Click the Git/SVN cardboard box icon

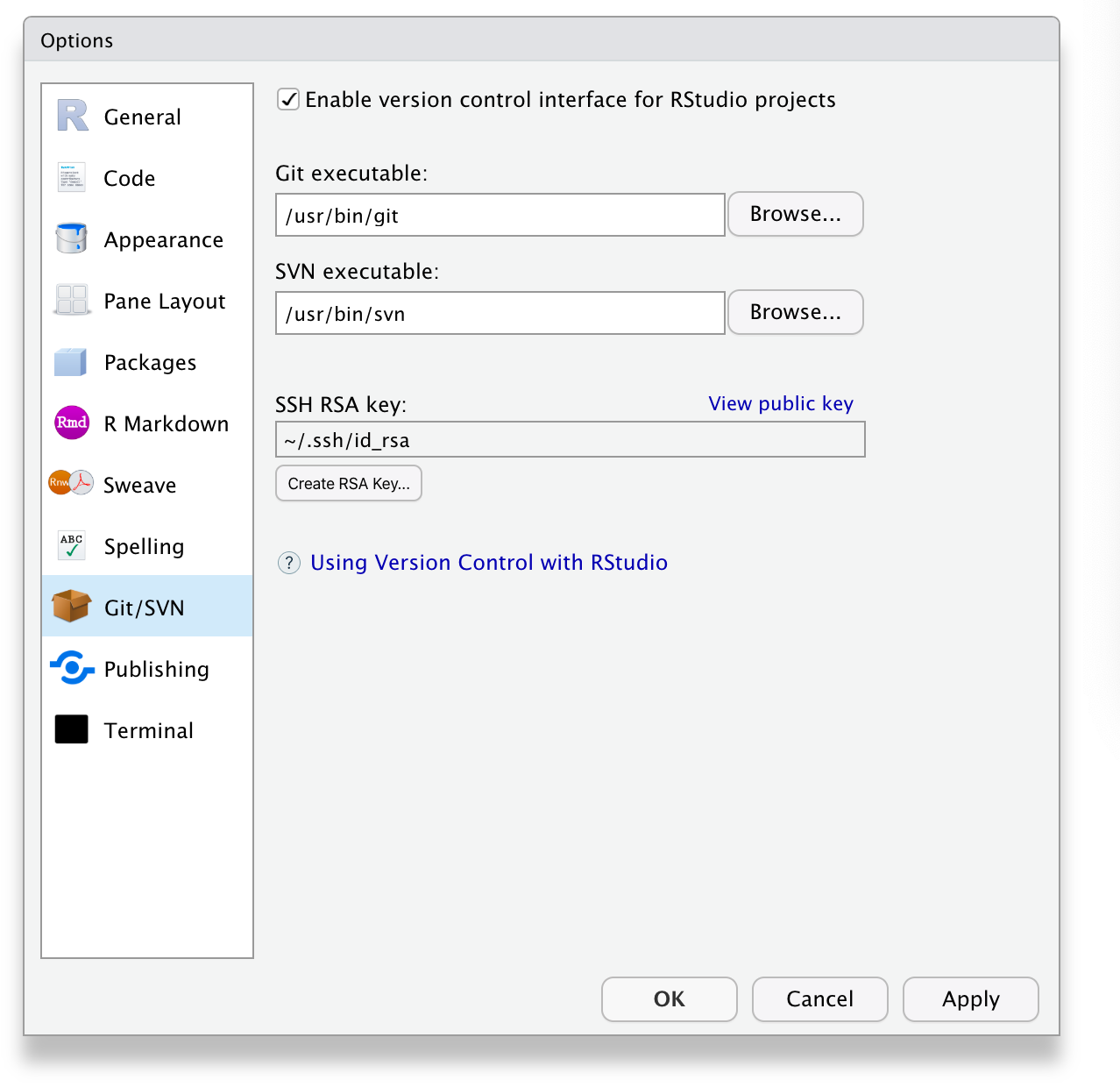pyautogui.click(x=71, y=606)
